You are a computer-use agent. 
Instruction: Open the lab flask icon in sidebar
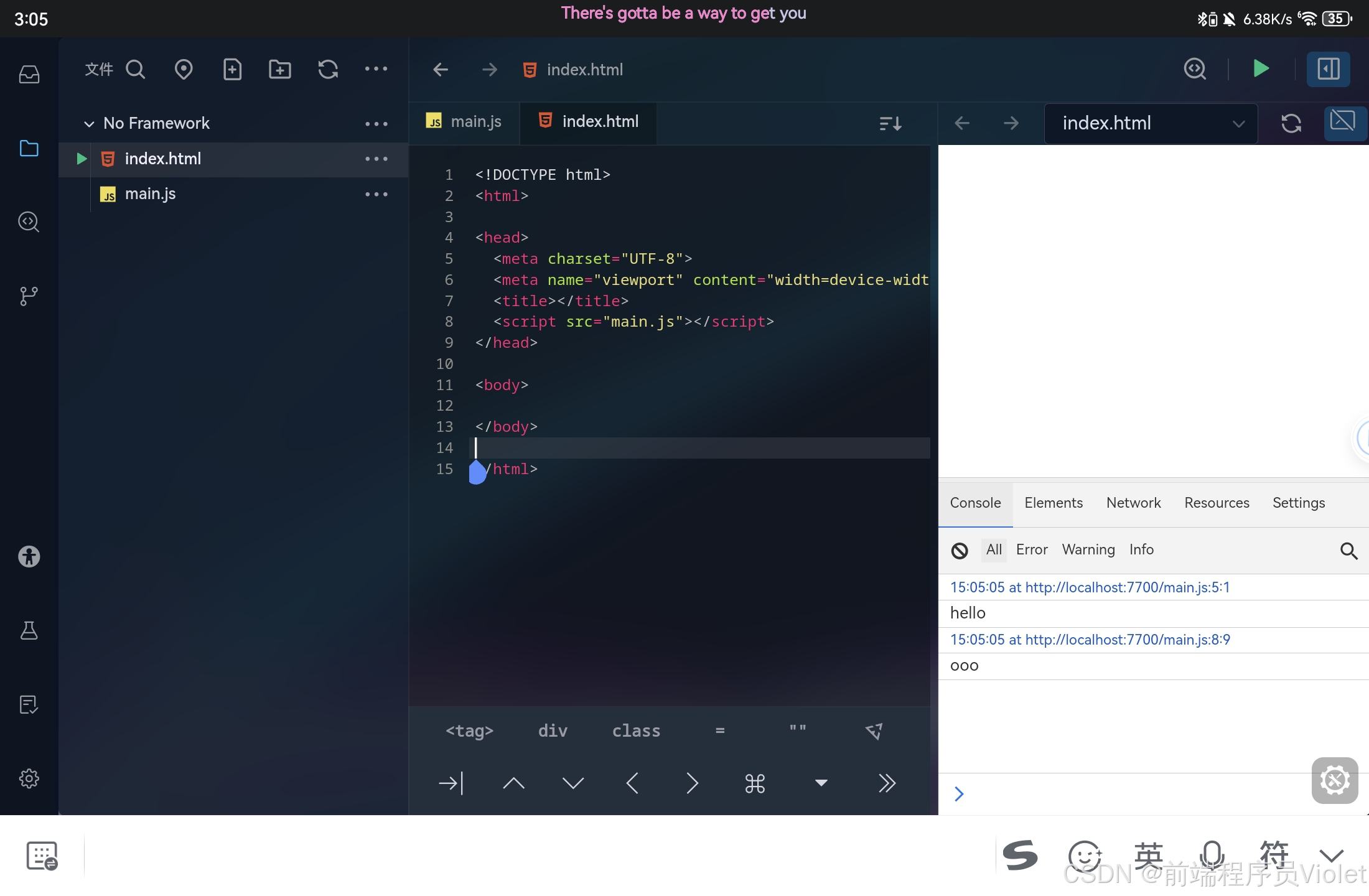point(29,630)
